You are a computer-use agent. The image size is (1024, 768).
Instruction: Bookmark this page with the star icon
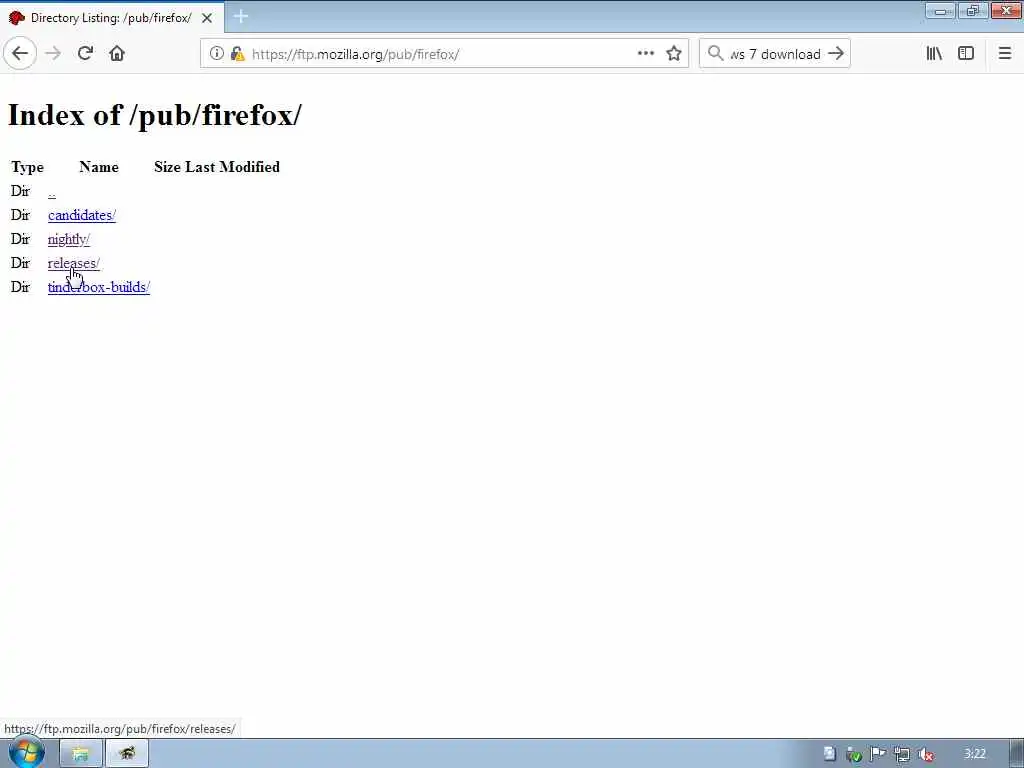[674, 54]
